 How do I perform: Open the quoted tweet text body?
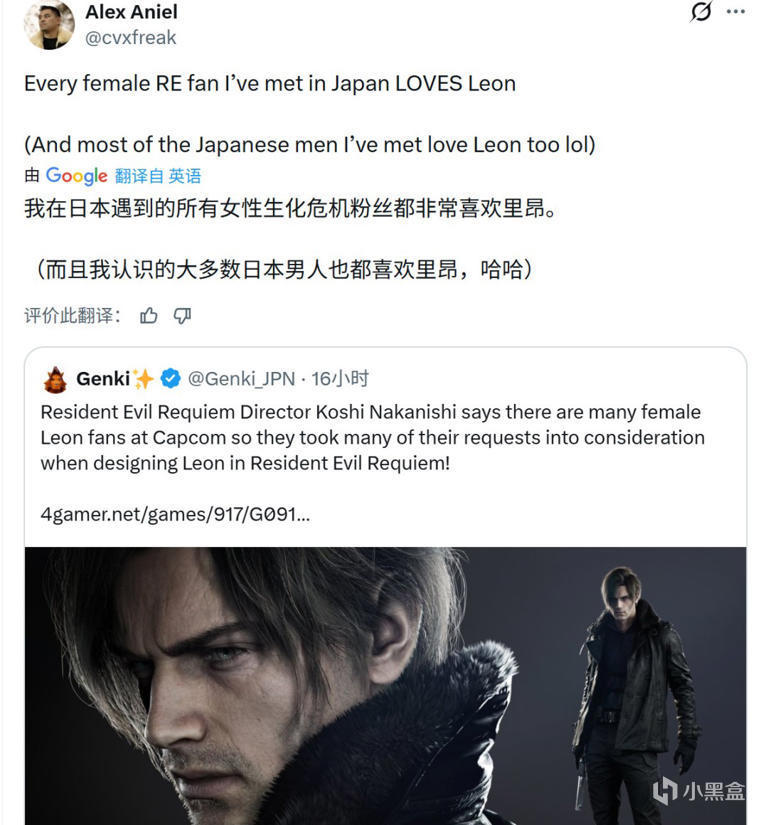coord(372,438)
